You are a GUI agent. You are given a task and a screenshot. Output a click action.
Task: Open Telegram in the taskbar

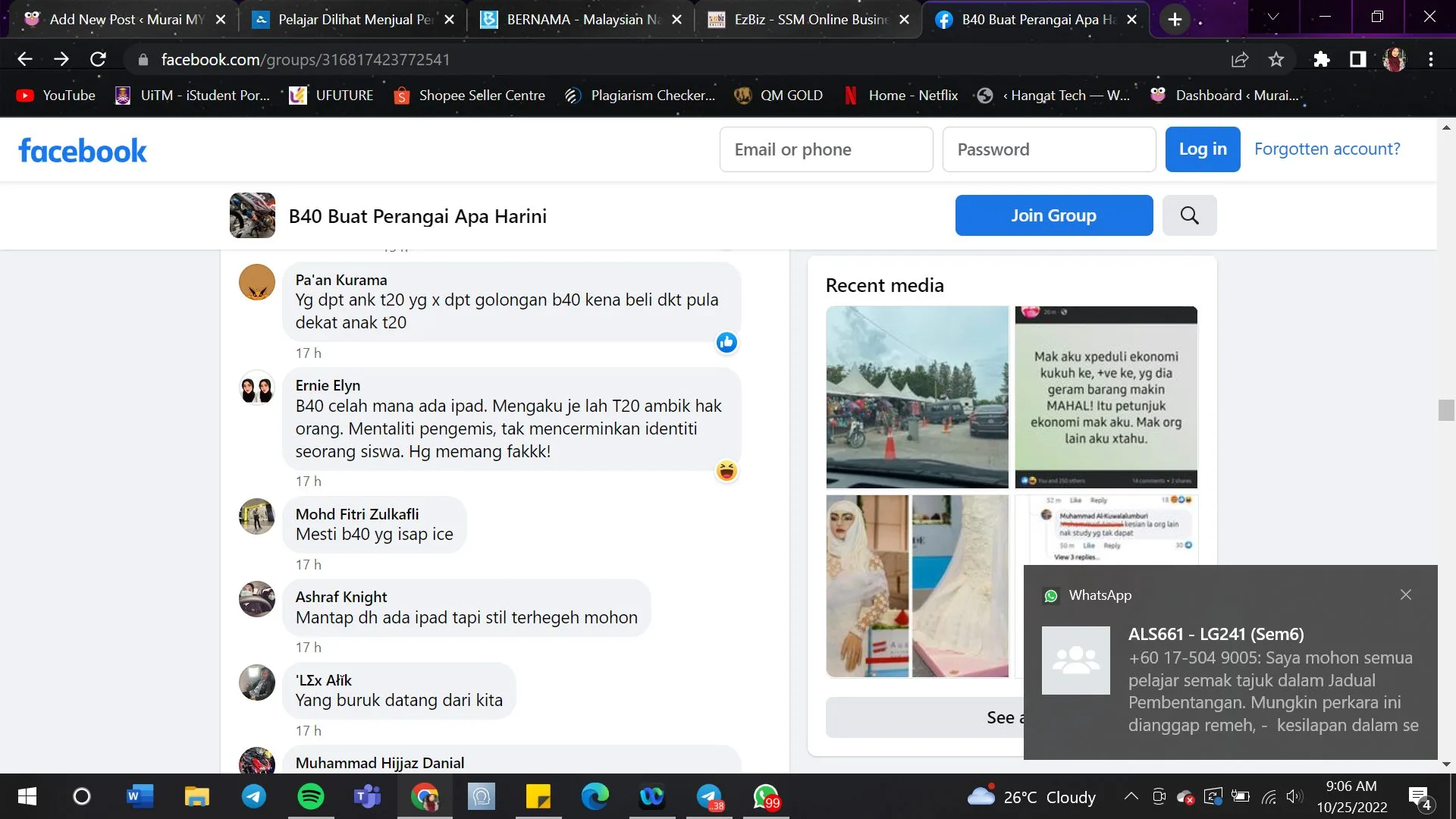point(253,796)
